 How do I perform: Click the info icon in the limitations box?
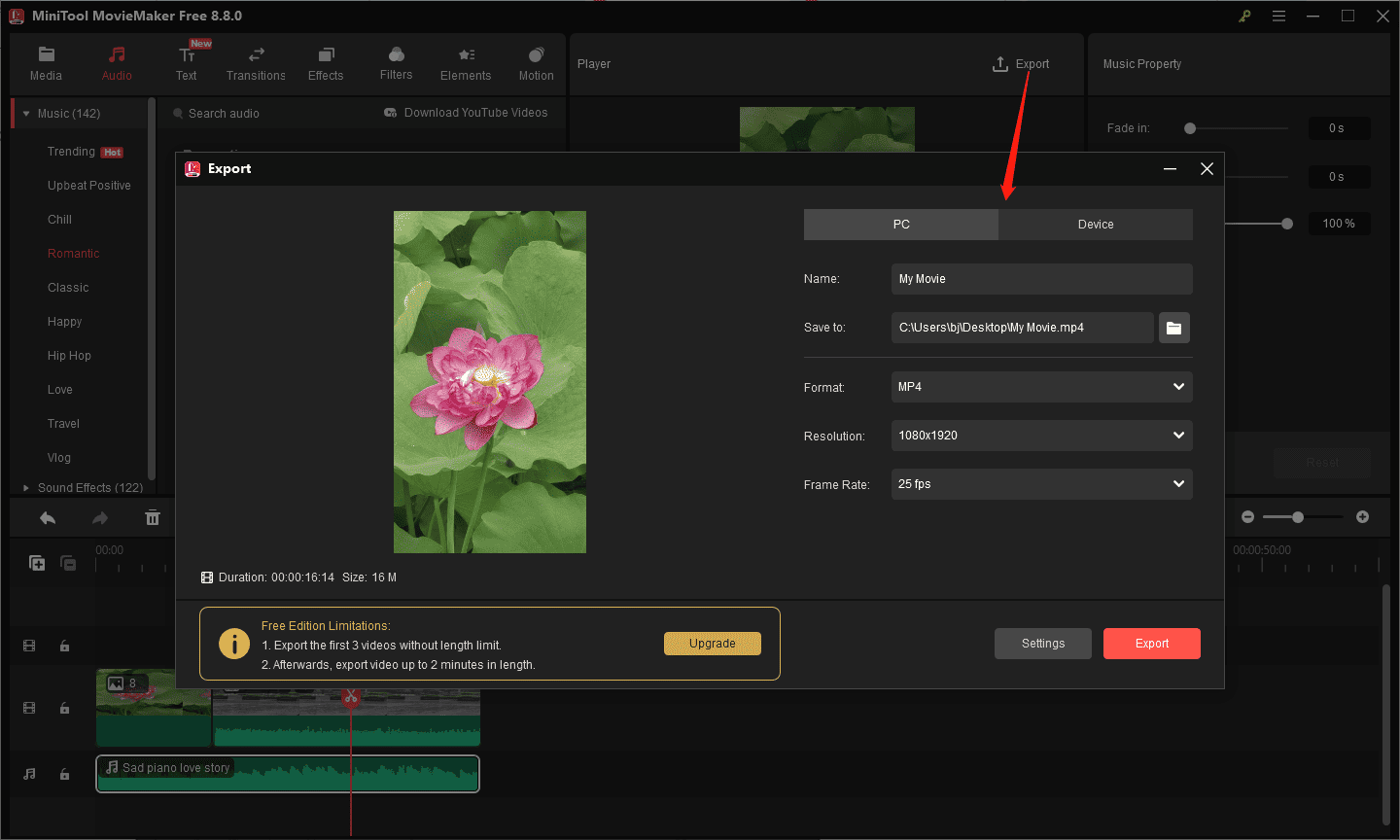(234, 644)
